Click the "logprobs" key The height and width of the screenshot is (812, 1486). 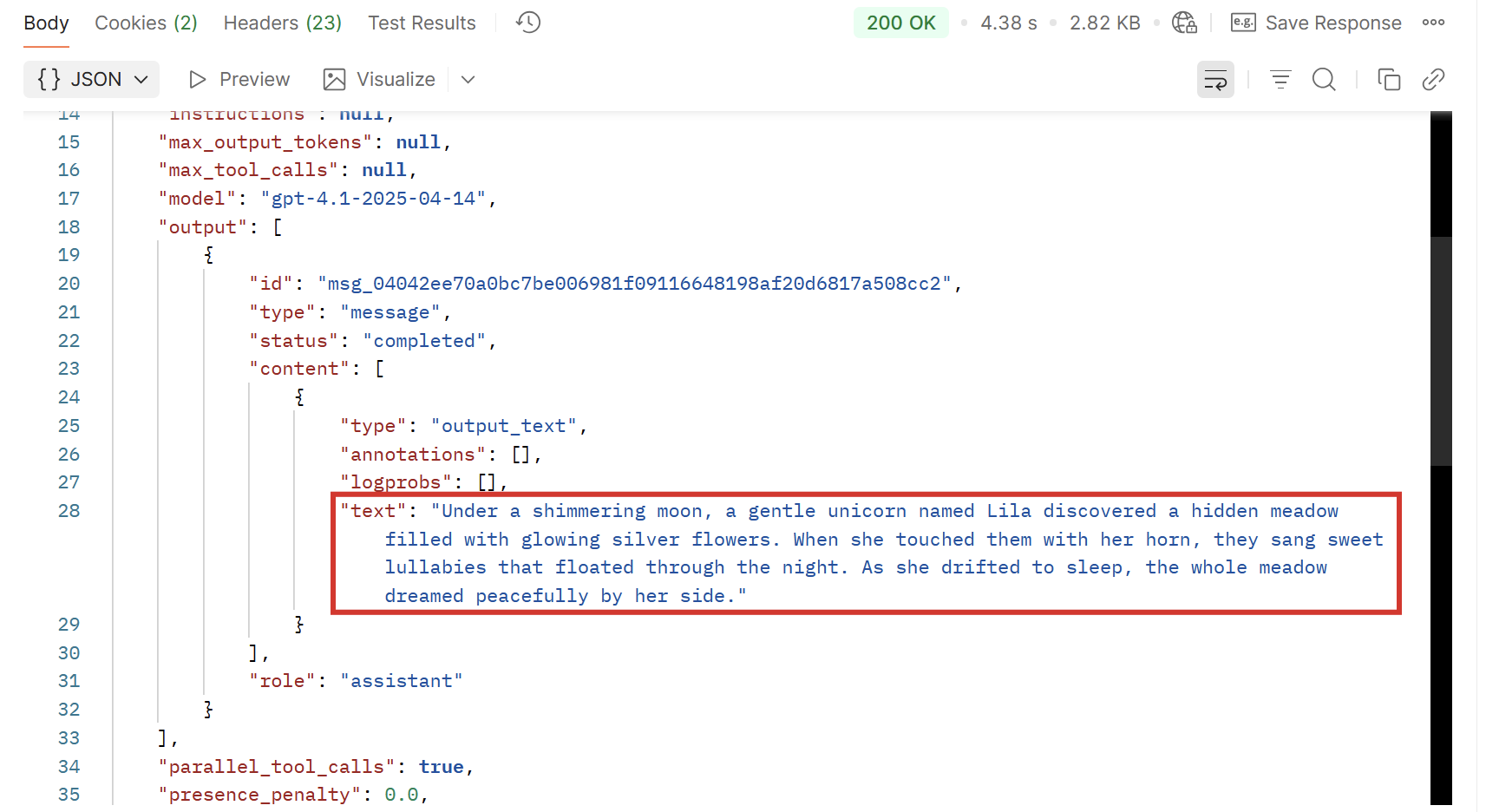click(396, 482)
